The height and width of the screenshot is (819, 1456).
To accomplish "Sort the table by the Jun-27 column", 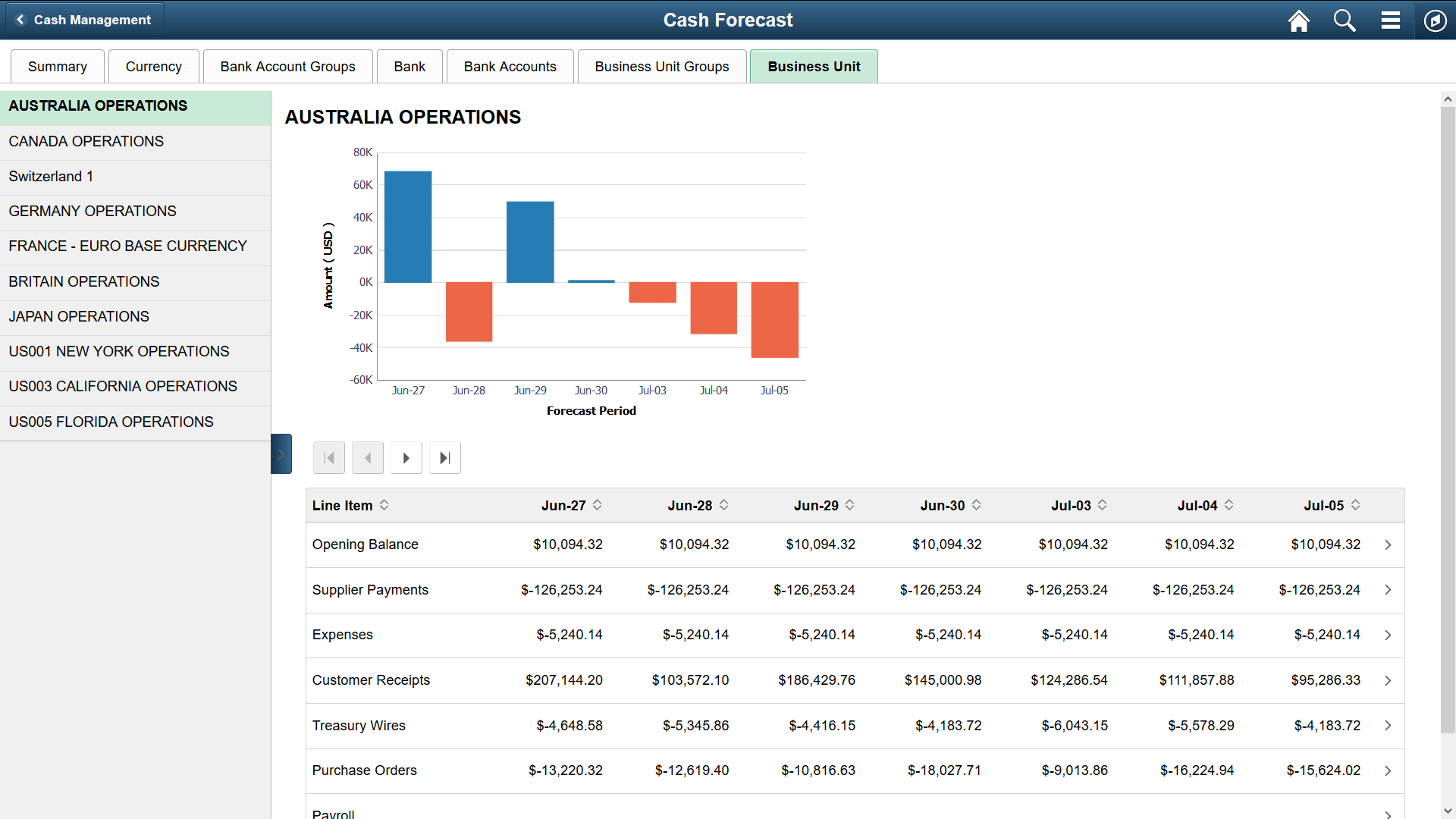I will pyautogui.click(x=598, y=505).
